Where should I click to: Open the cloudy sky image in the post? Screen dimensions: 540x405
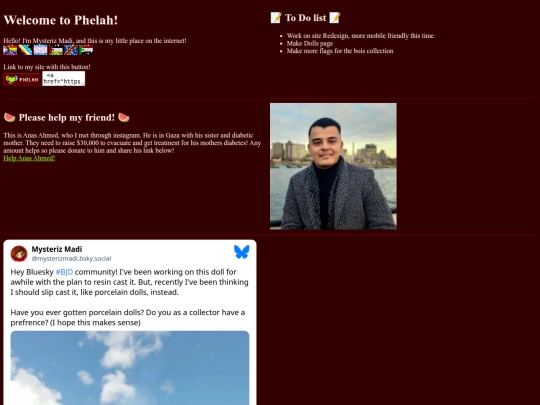(x=130, y=368)
